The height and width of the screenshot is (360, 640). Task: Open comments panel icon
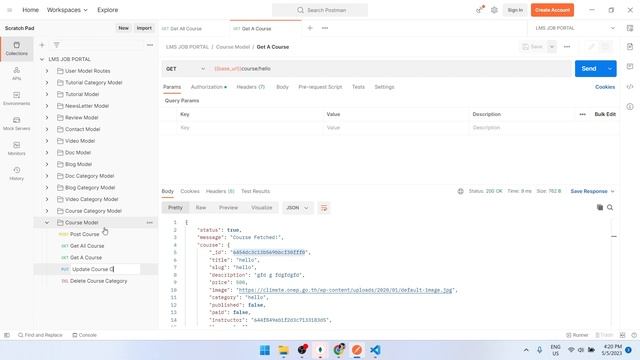tap(630, 67)
